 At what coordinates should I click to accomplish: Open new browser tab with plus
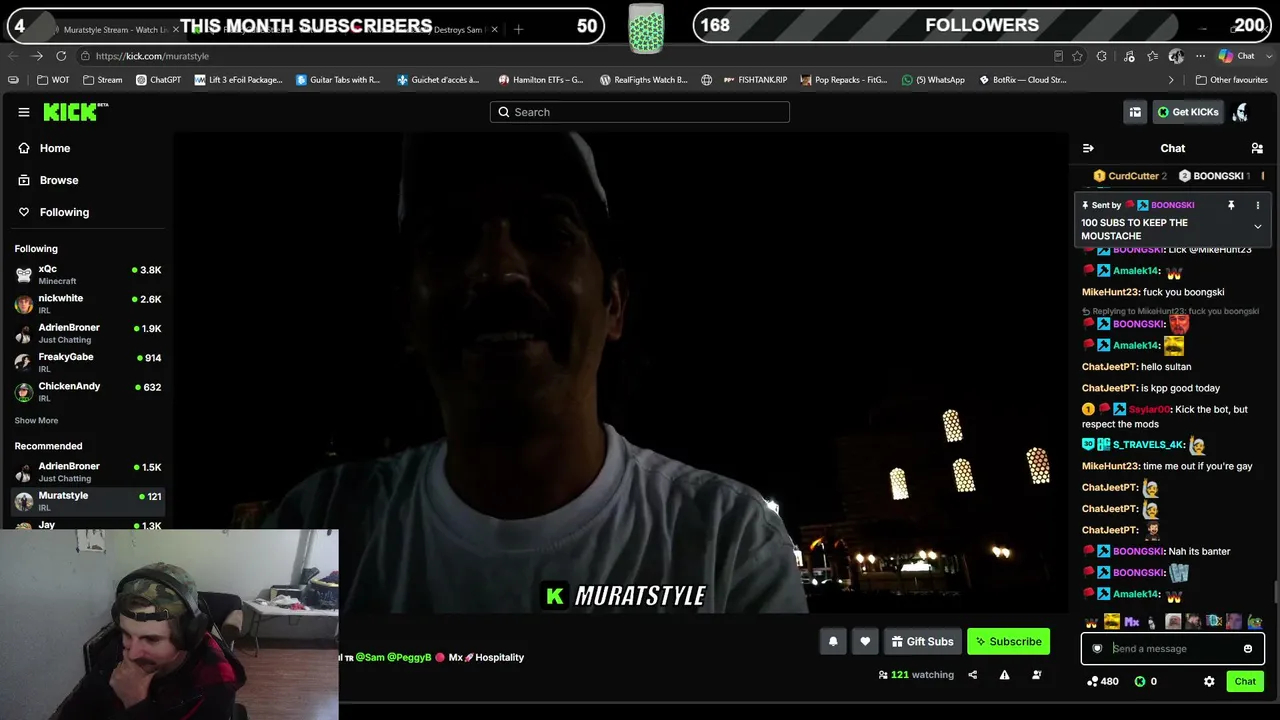coord(518,29)
